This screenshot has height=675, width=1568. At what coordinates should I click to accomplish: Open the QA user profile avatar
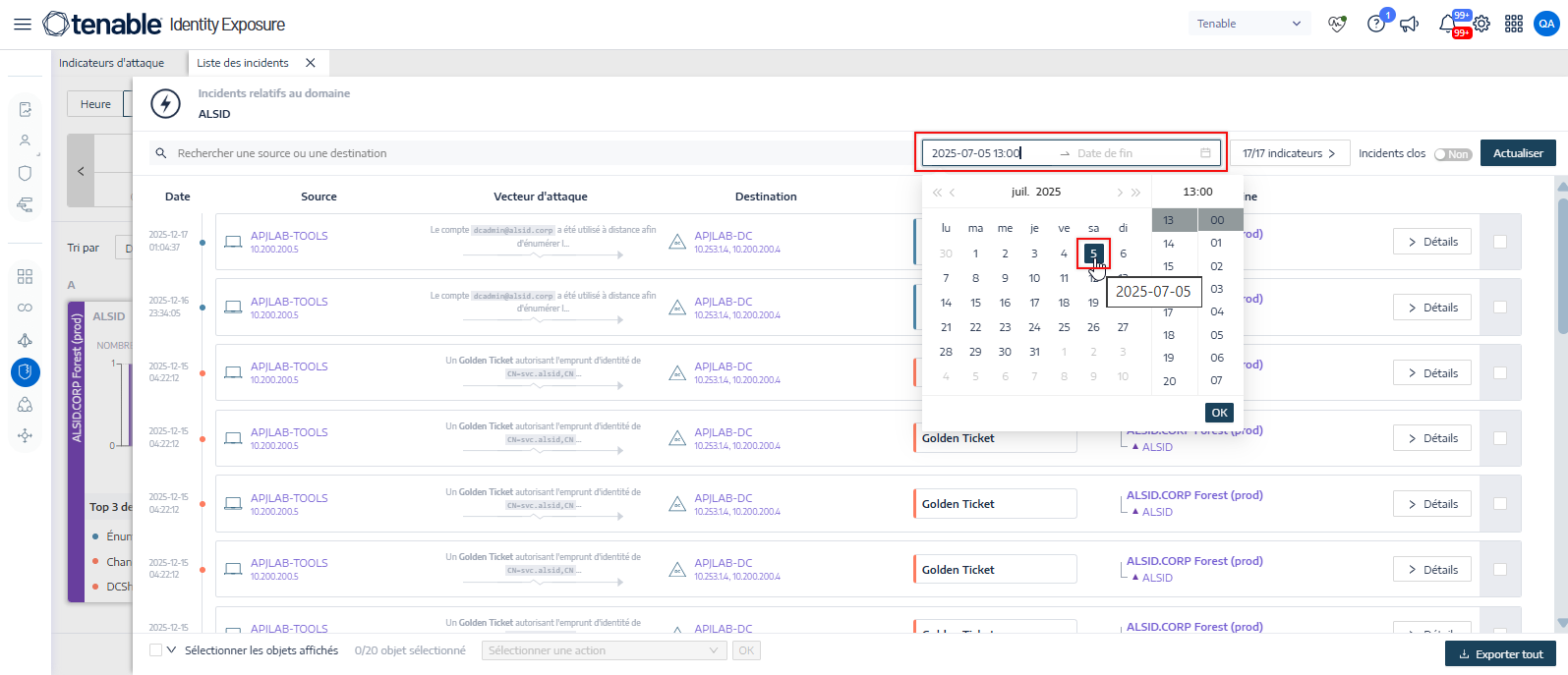point(1546,25)
